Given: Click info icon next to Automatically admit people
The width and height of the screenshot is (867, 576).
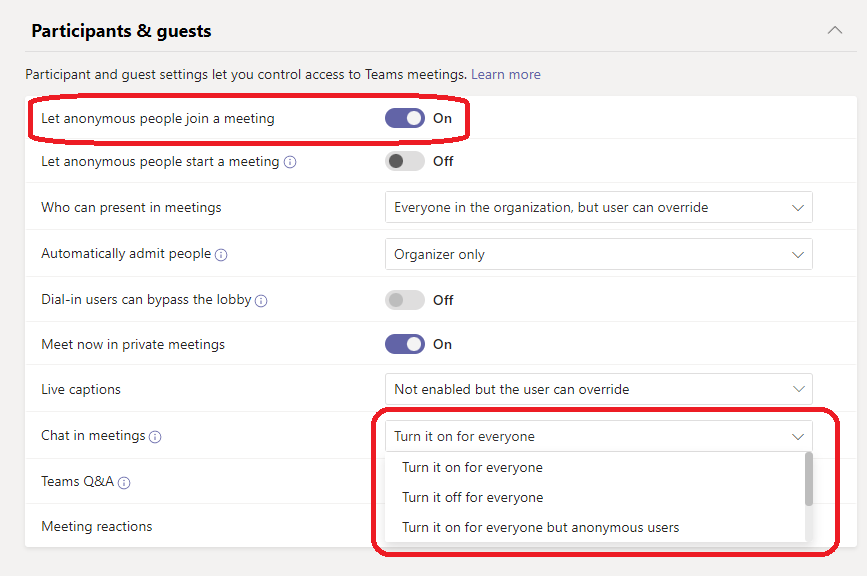Looking at the screenshot, I should (221, 255).
